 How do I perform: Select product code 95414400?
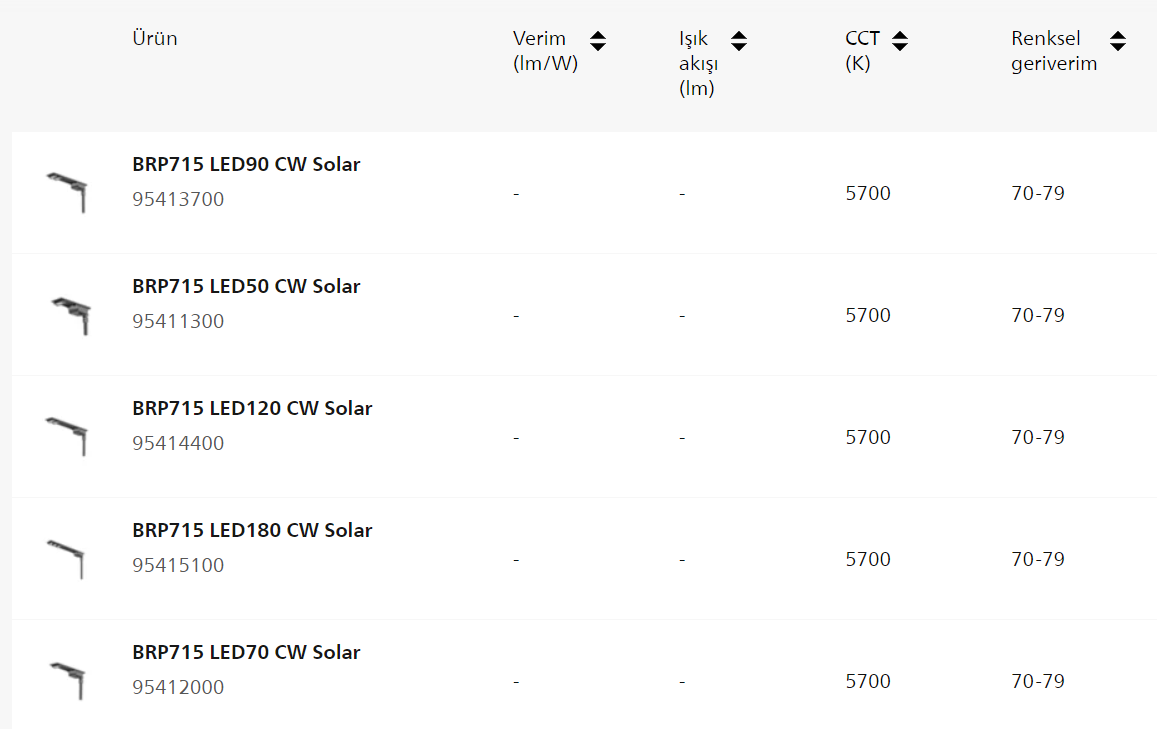(x=178, y=443)
